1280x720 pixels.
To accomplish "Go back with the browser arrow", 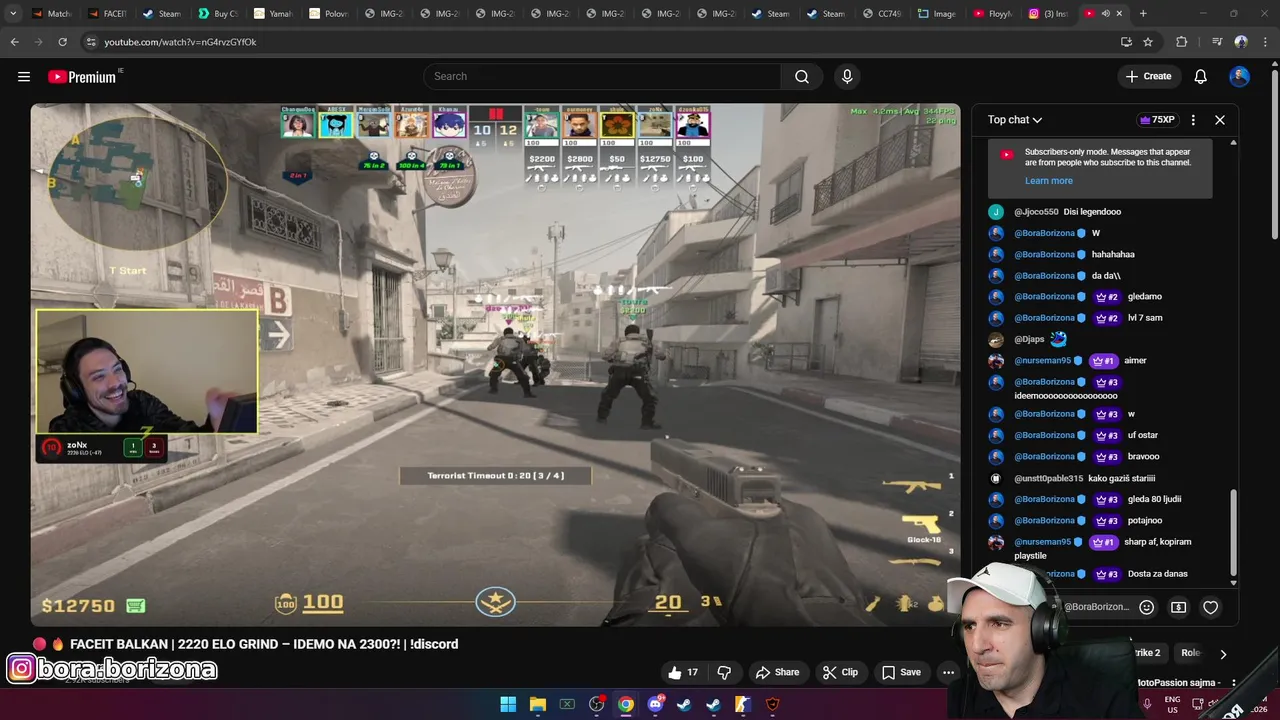I will coord(14,42).
